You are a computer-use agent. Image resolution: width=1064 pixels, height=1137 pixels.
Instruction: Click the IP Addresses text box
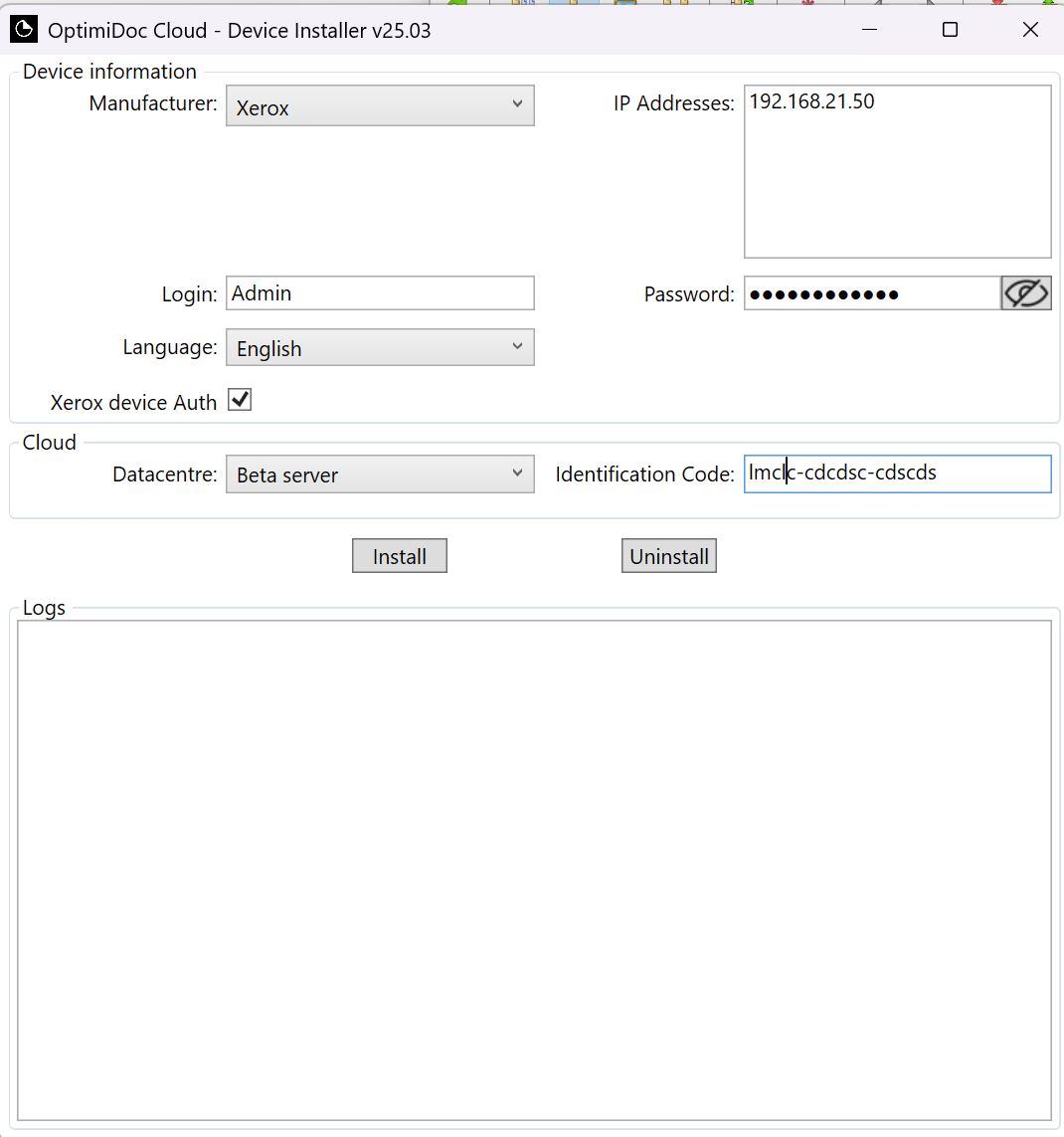click(897, 172)
